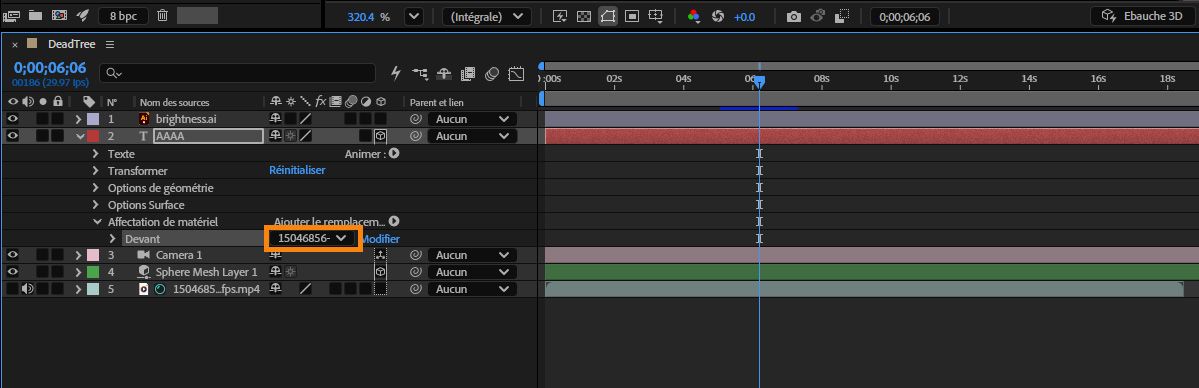Viewport: 1199px width, 388px height.
Task: Open the (Intégrale) resolution dropdown
Action: 486,16
